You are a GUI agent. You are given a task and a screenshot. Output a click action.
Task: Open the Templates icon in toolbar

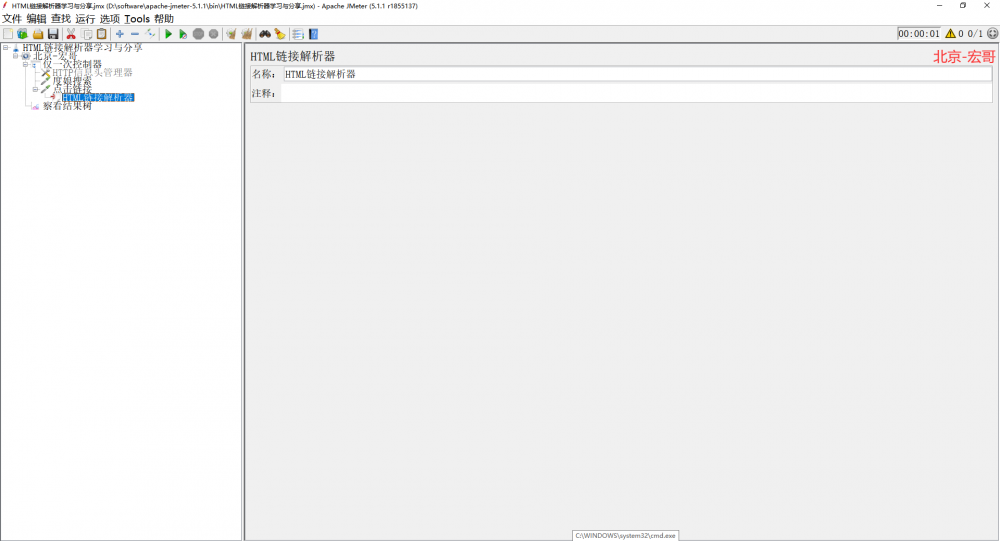(22, 34)
